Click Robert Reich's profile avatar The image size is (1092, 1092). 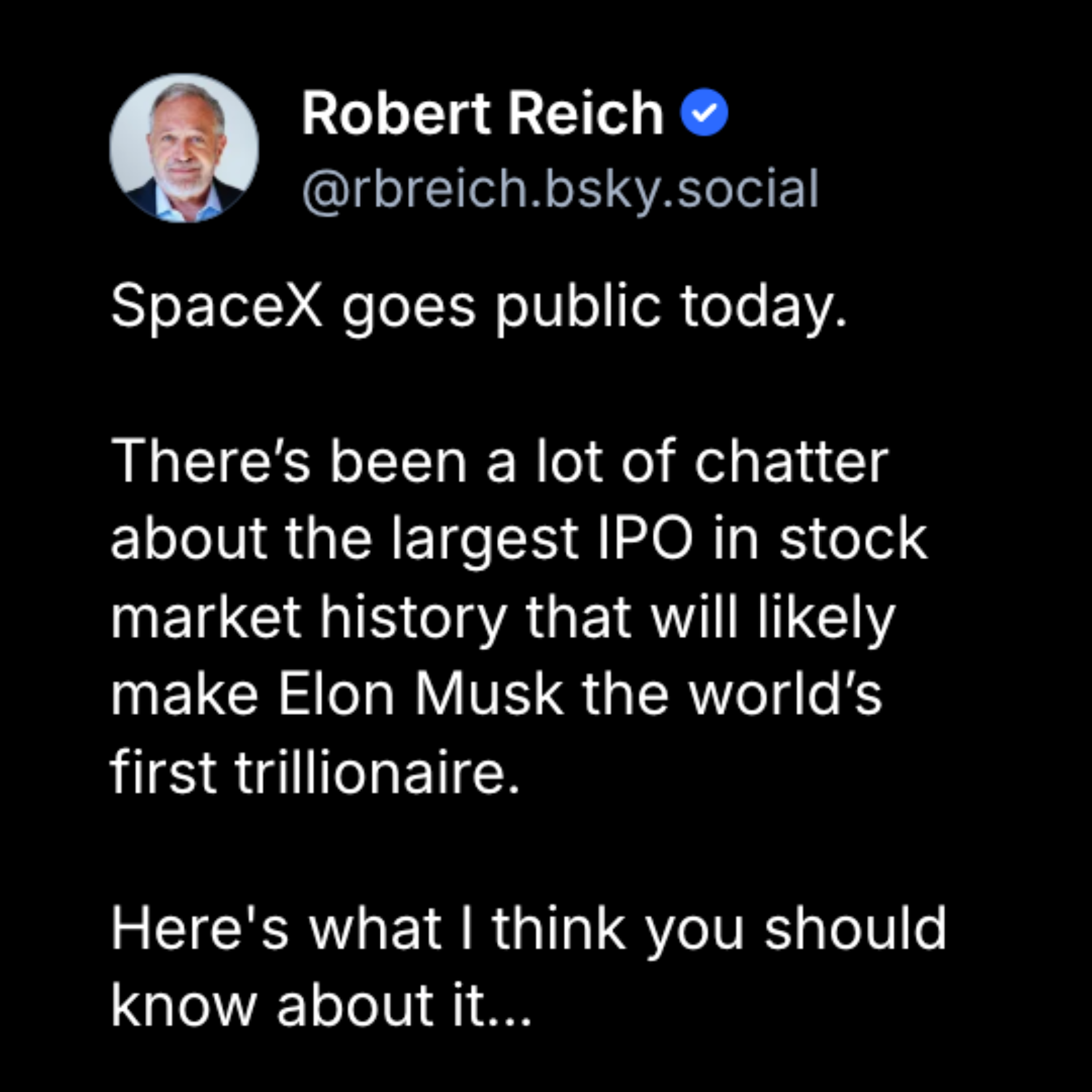pos(184,148)
